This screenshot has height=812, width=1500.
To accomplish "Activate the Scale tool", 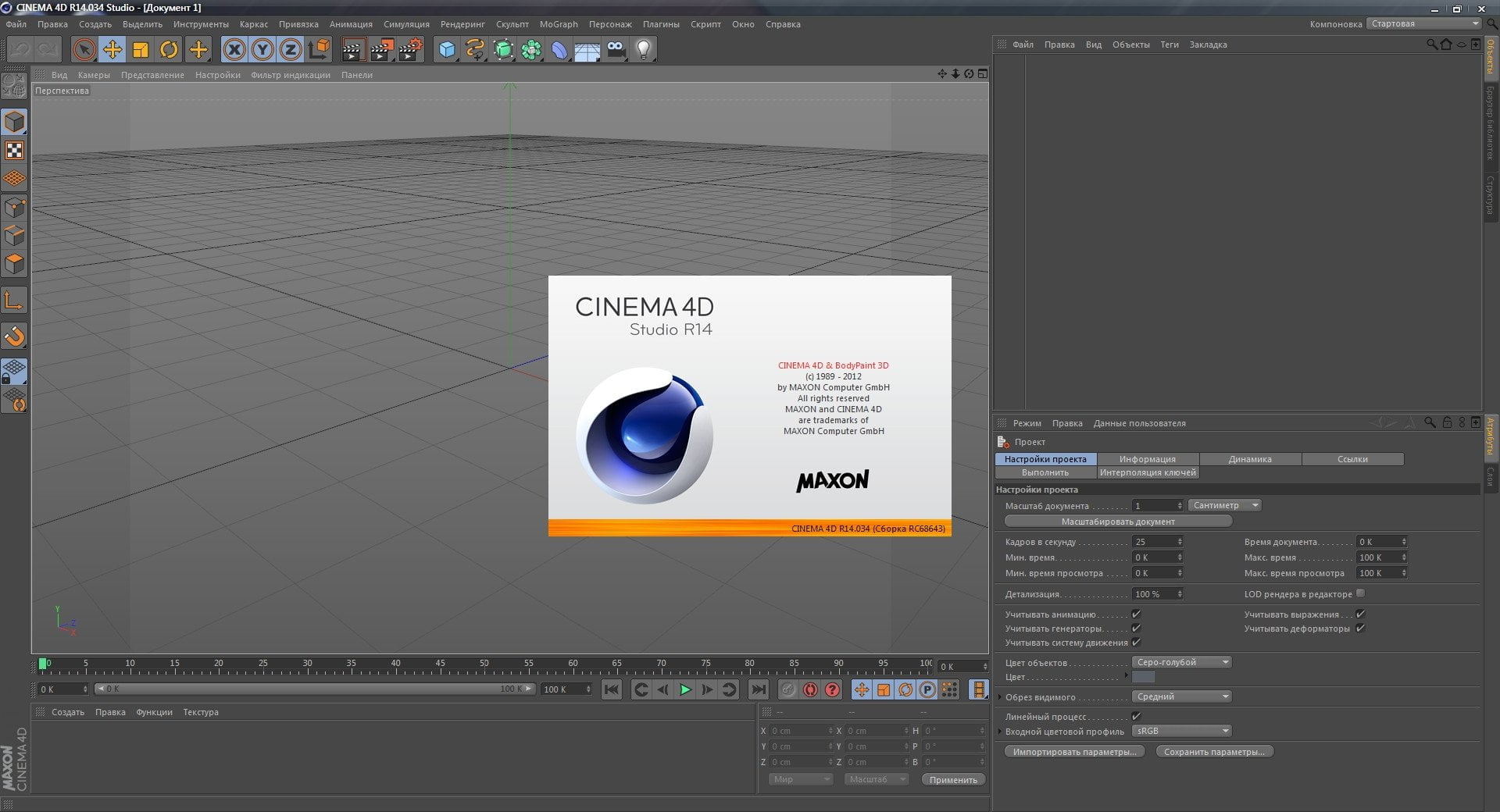I will point(141,50).
